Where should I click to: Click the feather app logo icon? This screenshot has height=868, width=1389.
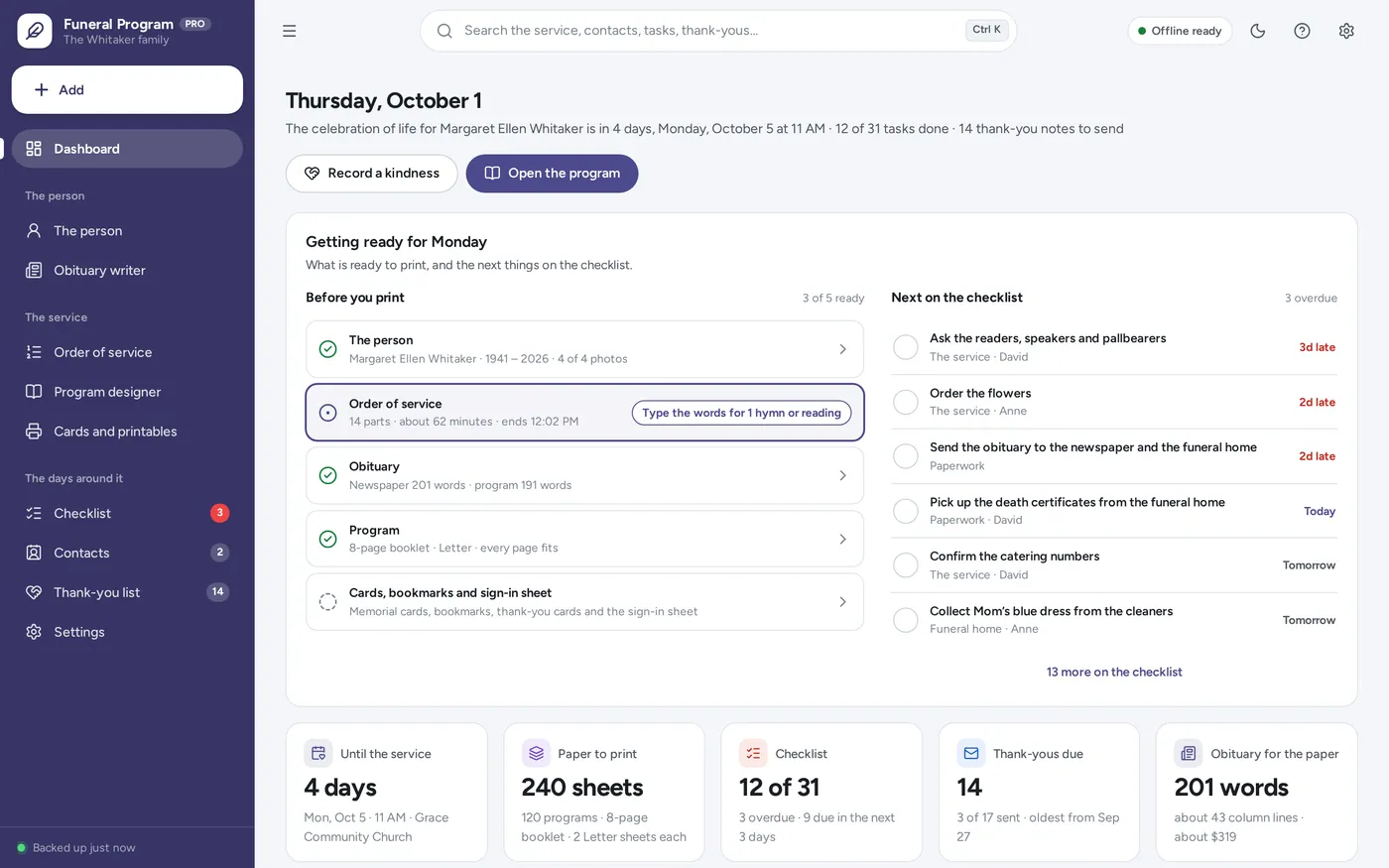pyautogui.click(x=35, y=31)
